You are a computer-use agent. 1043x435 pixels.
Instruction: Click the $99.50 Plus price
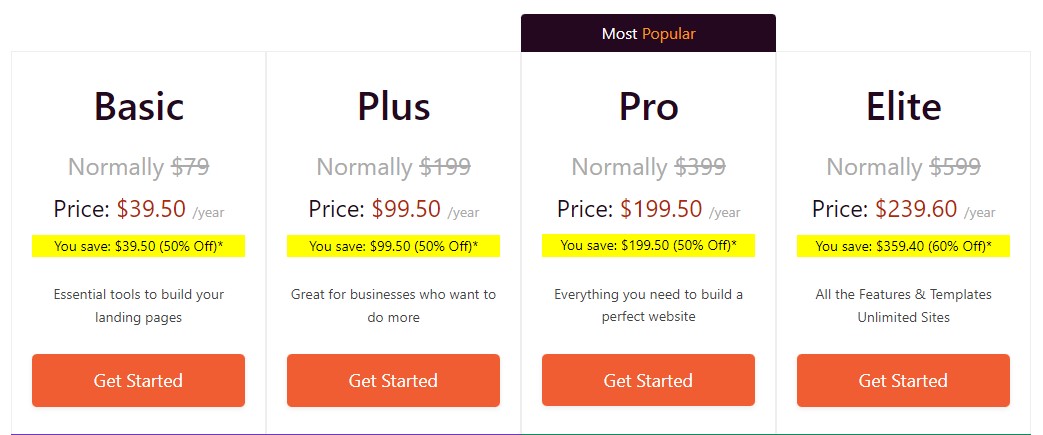(406, 209)
